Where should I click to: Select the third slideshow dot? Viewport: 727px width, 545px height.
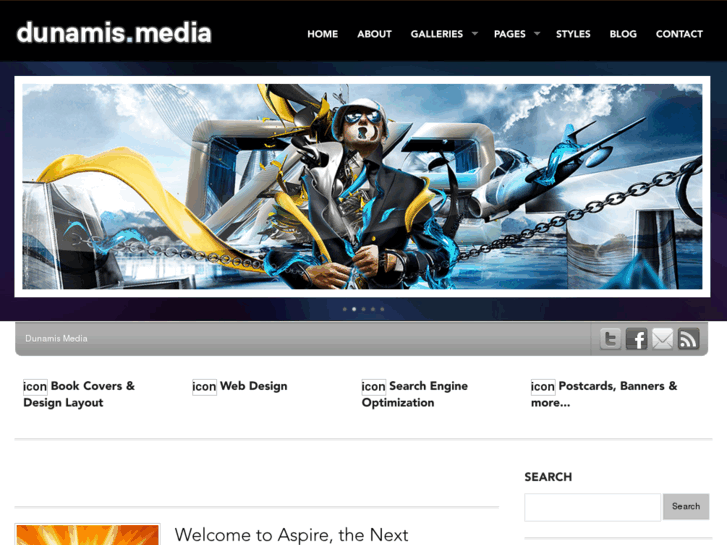364,309
